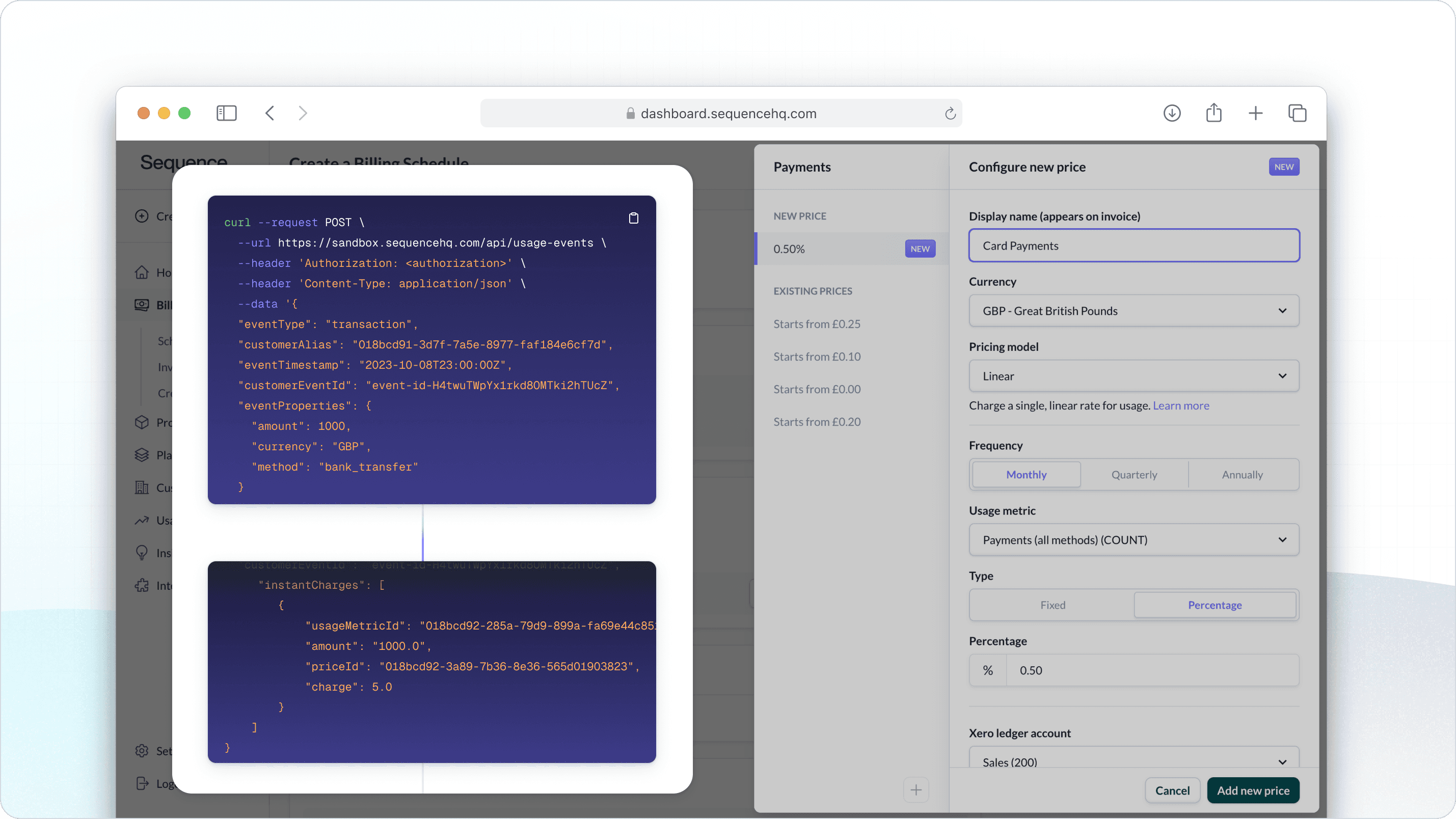Click the Add new price button
Screen dimensions: 1456x819
coord(1253,790)
